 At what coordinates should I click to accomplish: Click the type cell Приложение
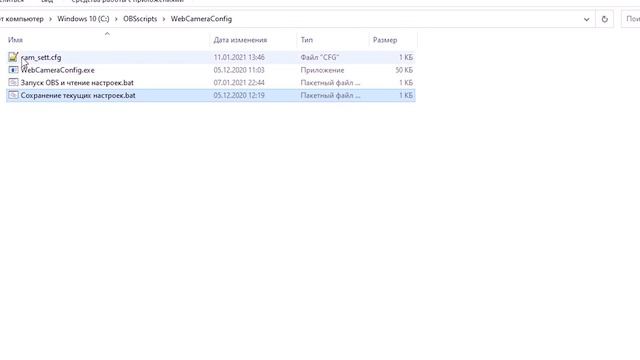pos(322,70)
